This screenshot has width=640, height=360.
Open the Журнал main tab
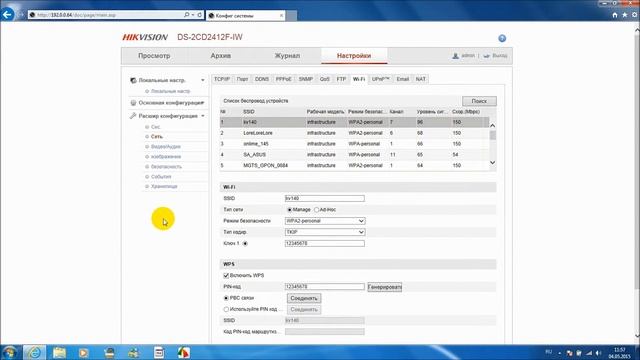(287, 56)
